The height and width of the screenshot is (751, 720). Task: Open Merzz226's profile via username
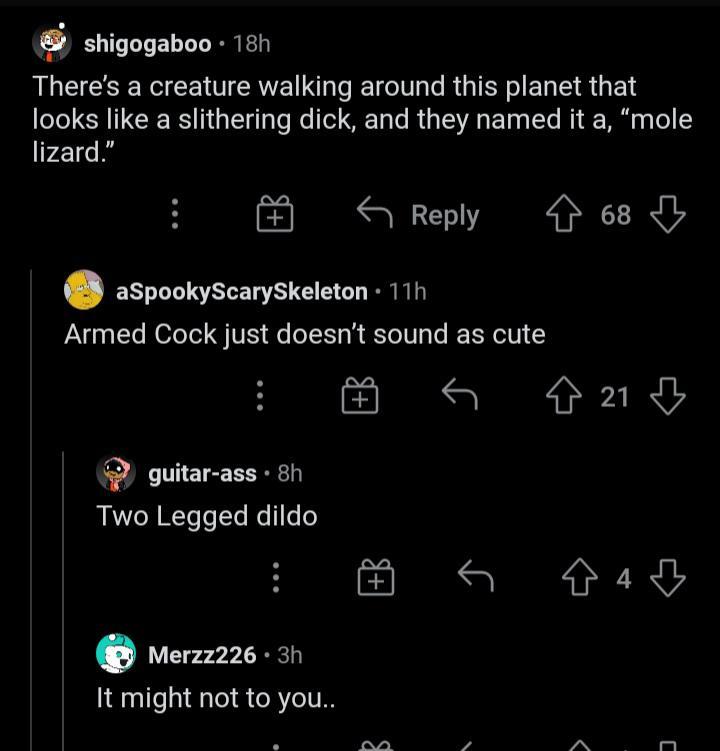[202, 654]
